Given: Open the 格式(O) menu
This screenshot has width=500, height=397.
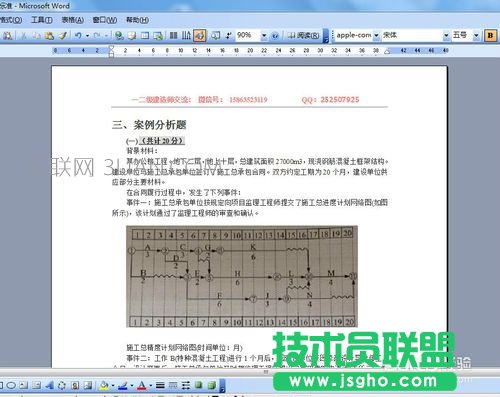Looking at the screenshot, I should pos(11,20).
